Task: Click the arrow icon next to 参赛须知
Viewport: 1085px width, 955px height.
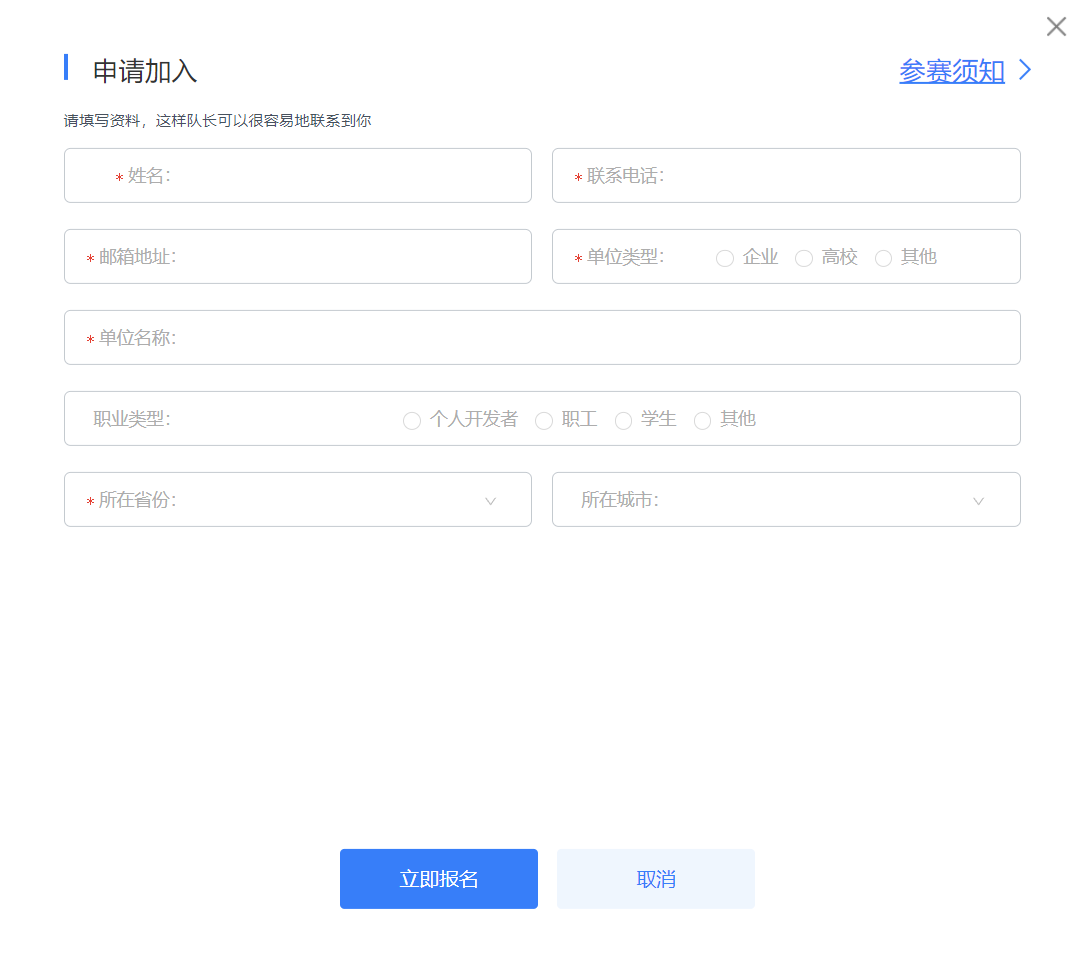Action: pos(1025,70)
